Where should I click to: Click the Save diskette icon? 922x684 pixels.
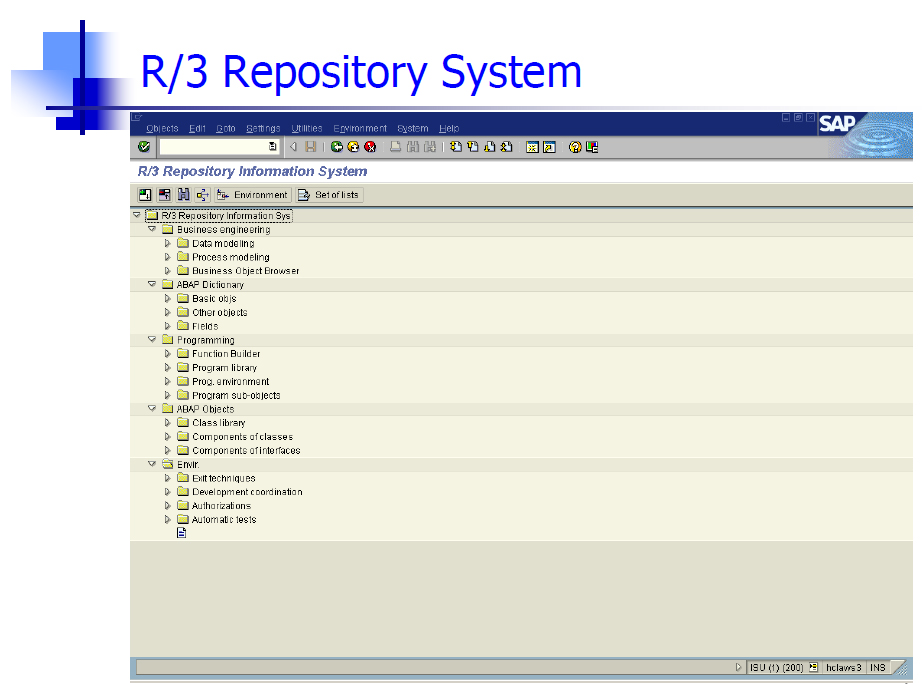310,146
